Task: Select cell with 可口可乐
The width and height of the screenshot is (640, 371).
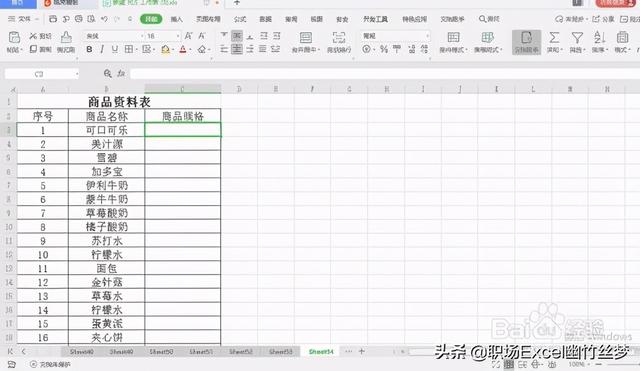Action: (x=107, y=130)
